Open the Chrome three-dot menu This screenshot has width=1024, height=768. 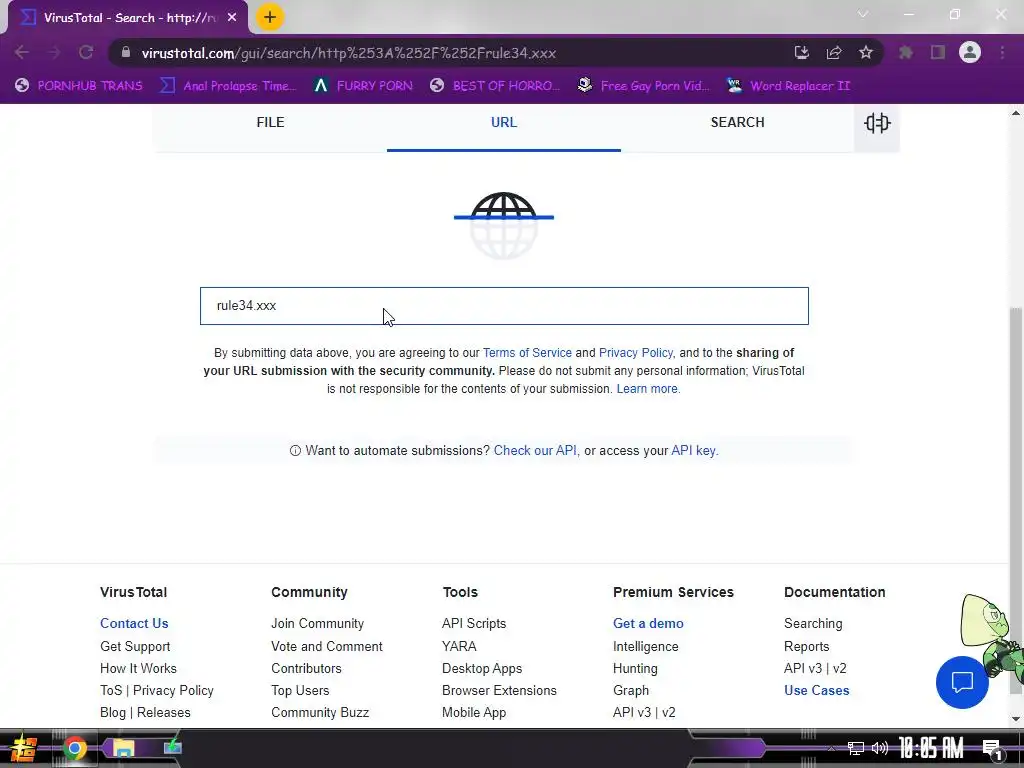(1002, 53)
